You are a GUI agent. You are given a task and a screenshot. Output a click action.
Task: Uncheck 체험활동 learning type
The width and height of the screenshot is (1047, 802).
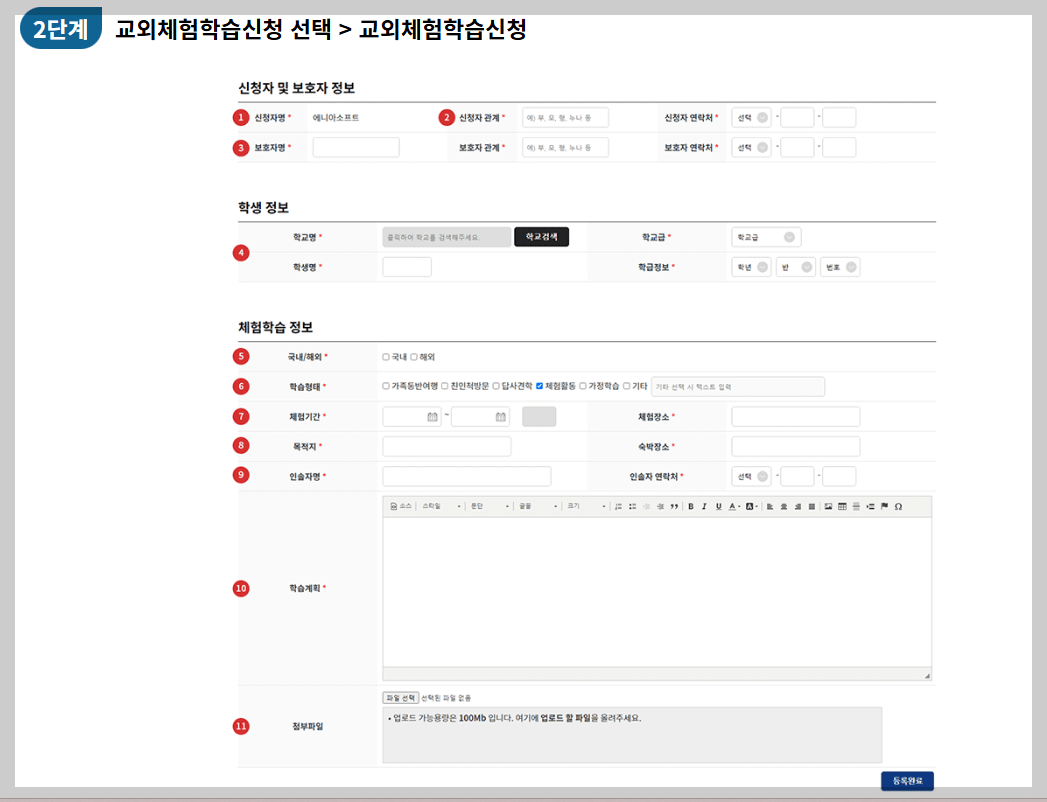pyautogui.click(x=540, y=386)
